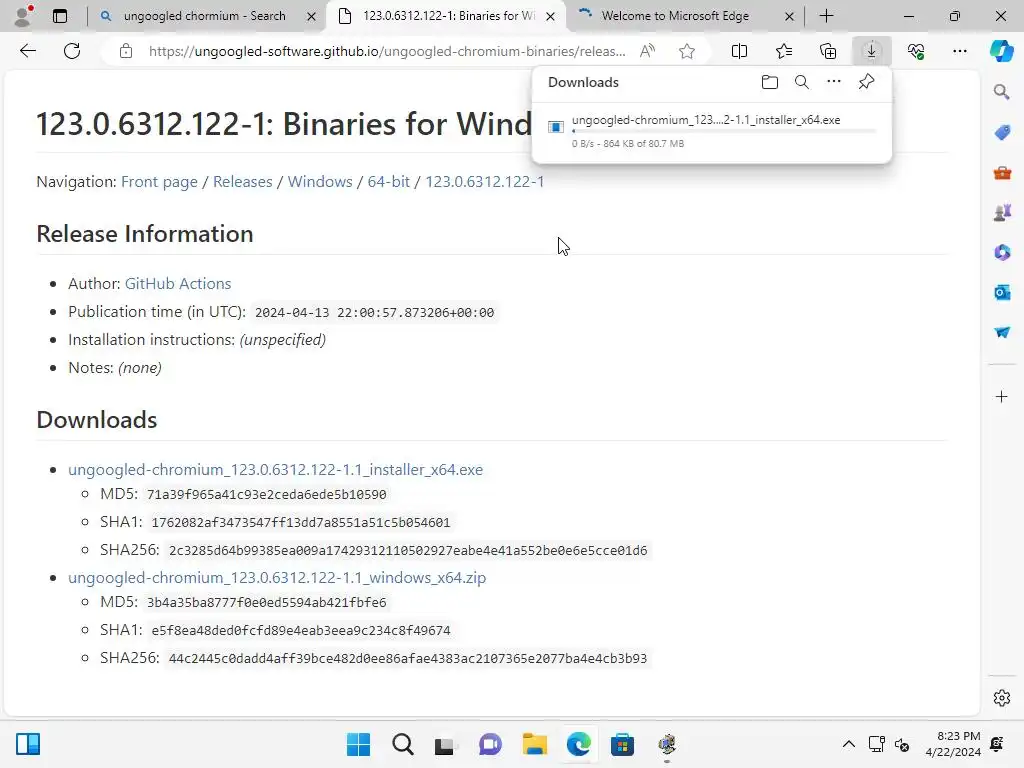The height and width of the screenshot is (768, 1024).
Task: Open Microsoft Store from the taskbar
Action: pos(622,744)
